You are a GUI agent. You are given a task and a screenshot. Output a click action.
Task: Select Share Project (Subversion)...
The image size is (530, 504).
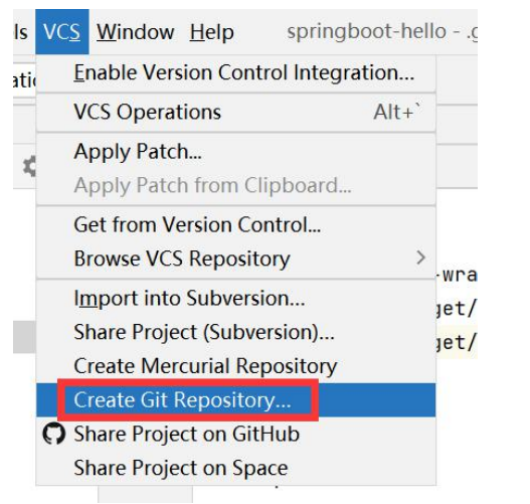(236, 332)
